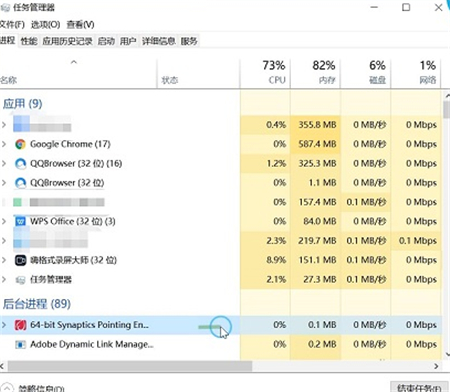The height and width of the screenshot is (392, 450).
Task: Click the 8.9% CPU cell
Action: tap(265, 260)
